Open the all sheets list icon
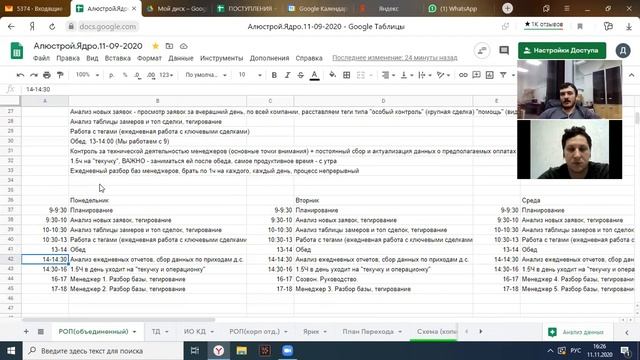Viewport: 640px width, 360px height. 41,331
